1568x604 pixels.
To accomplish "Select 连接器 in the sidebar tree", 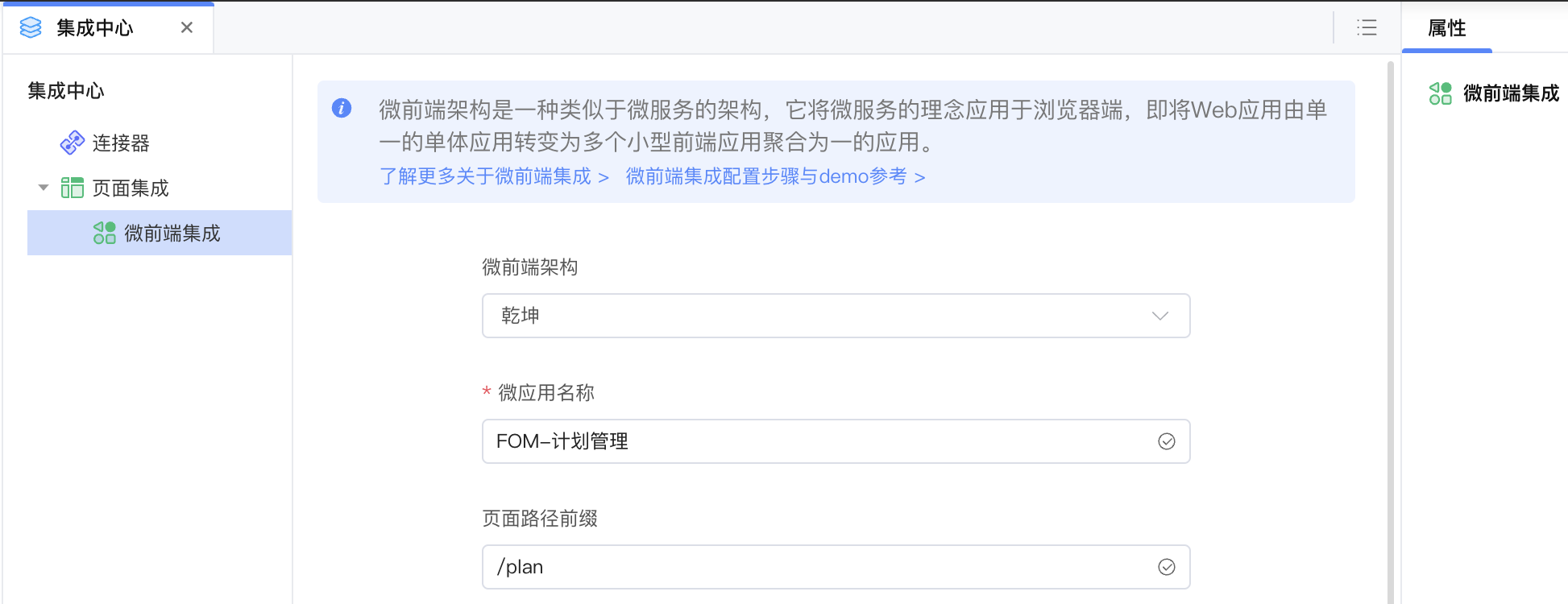I will 121,143.
